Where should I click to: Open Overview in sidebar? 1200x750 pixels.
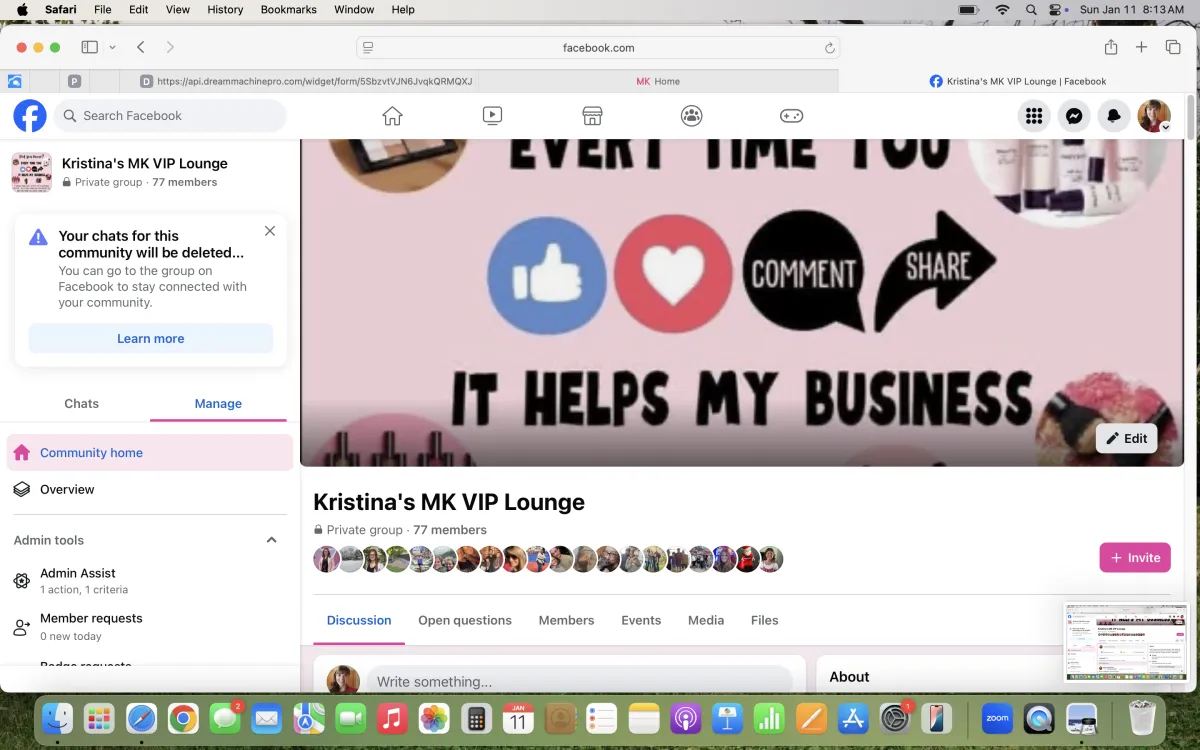click(150, 489)
